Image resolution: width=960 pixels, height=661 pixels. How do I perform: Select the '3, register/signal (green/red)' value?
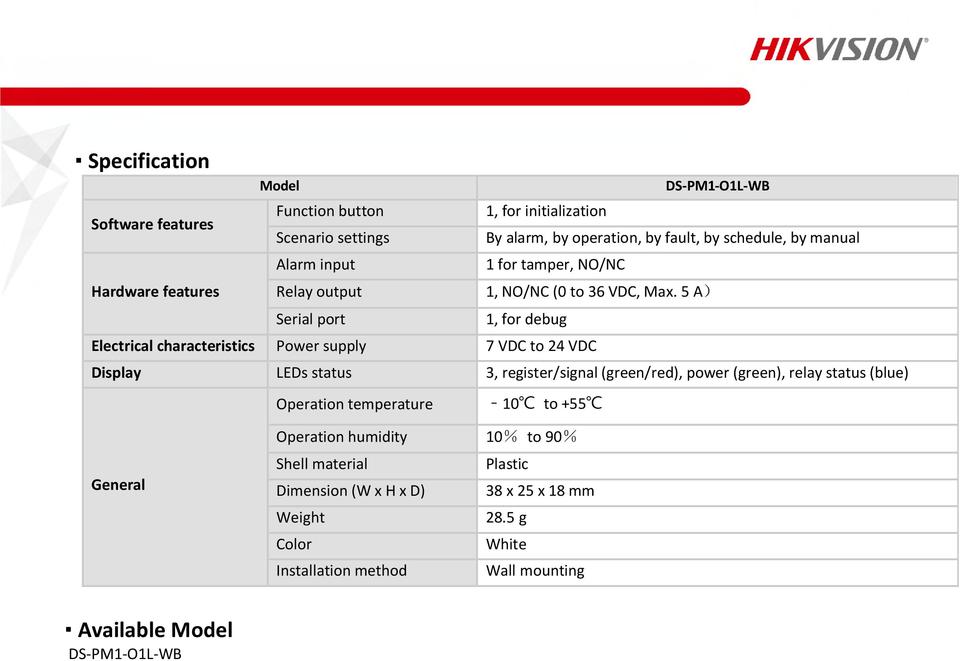(697, 373)
